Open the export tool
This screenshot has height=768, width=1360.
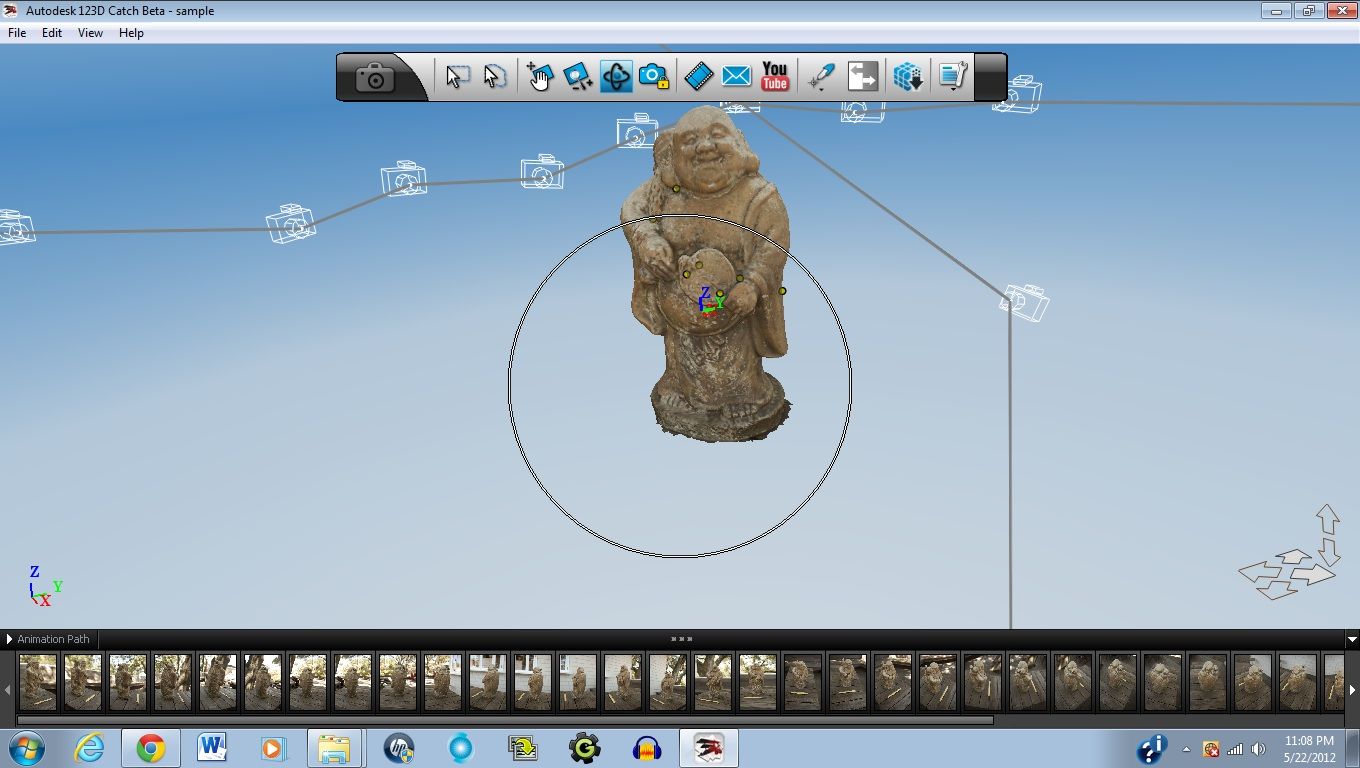862,75
